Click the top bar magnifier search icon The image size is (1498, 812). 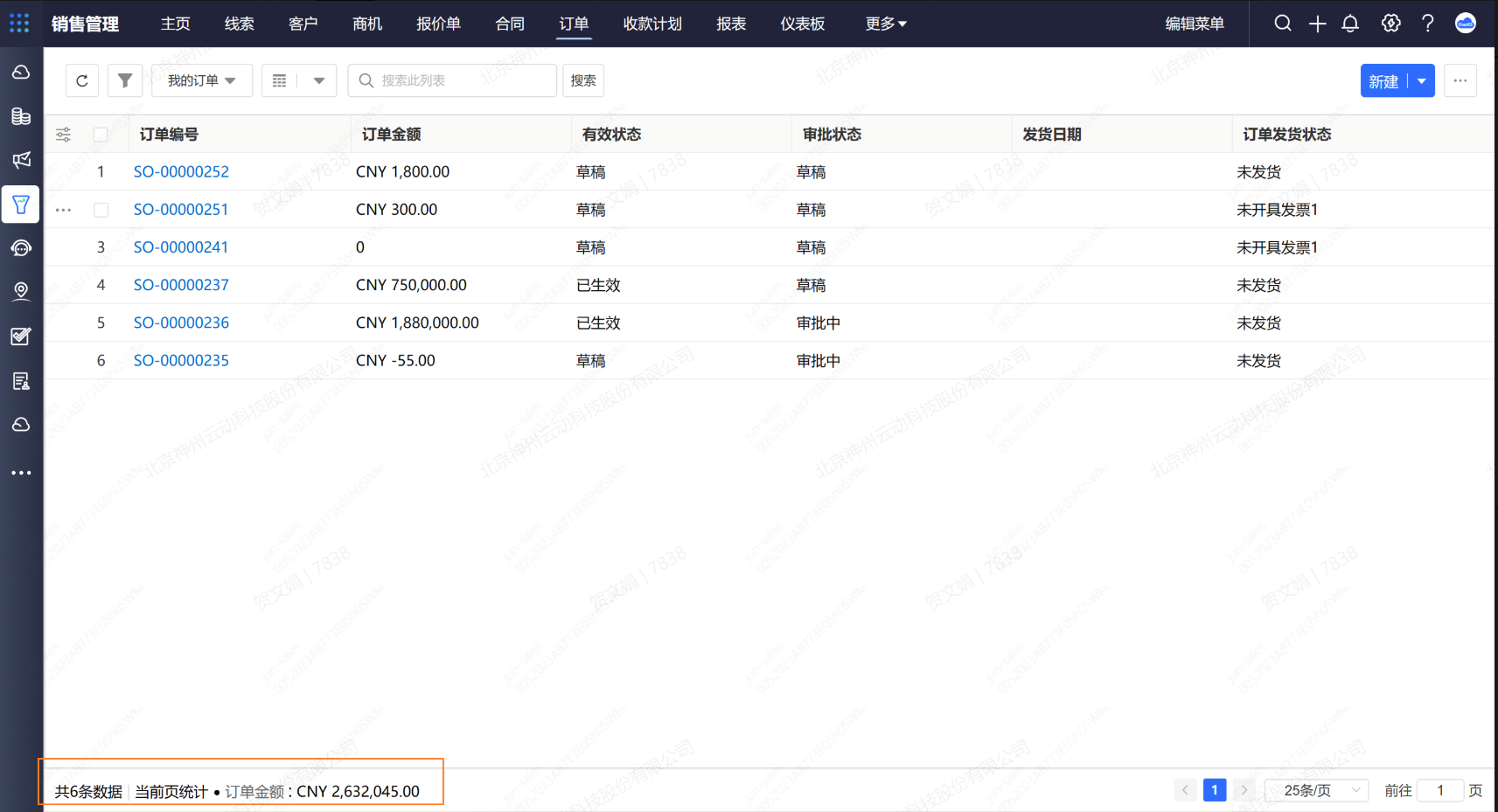pyautogui.click(x=1283, y=24)
